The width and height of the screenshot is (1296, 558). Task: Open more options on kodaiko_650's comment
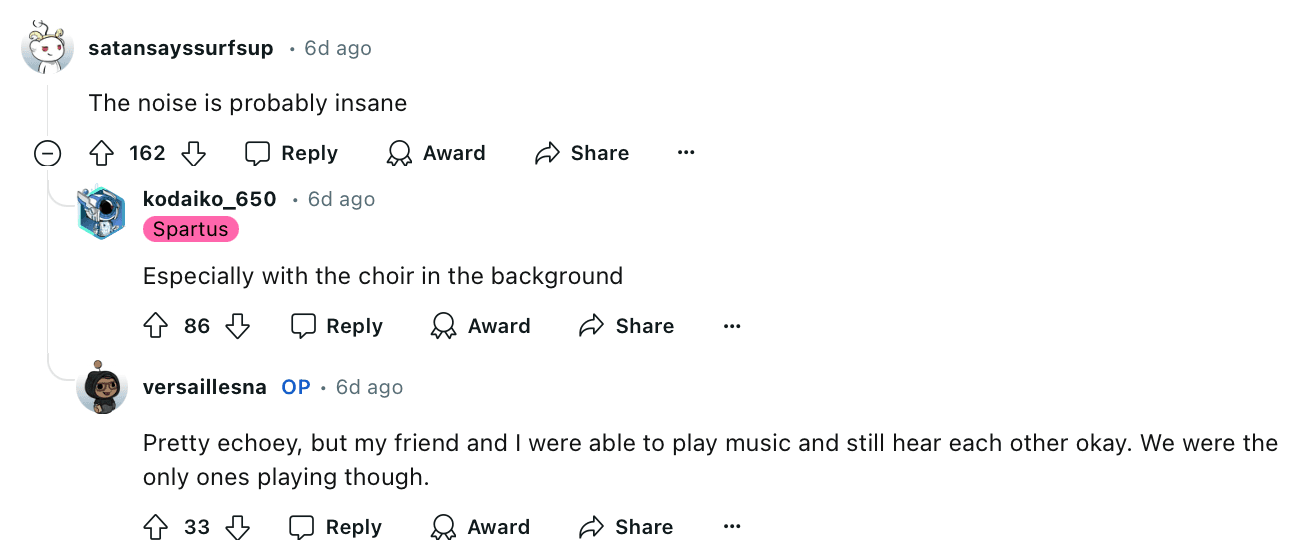pyautogui.click(x=732, y=326)
